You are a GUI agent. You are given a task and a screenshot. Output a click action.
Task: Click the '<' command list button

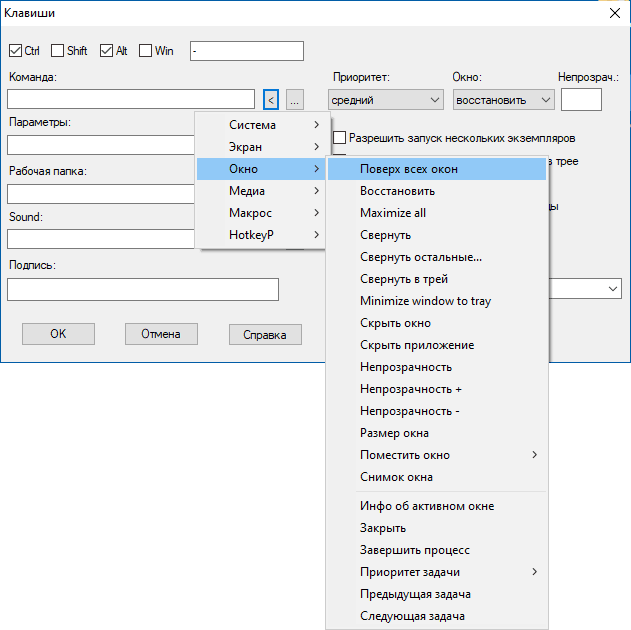pyautogui.click(x=271, y=99)
